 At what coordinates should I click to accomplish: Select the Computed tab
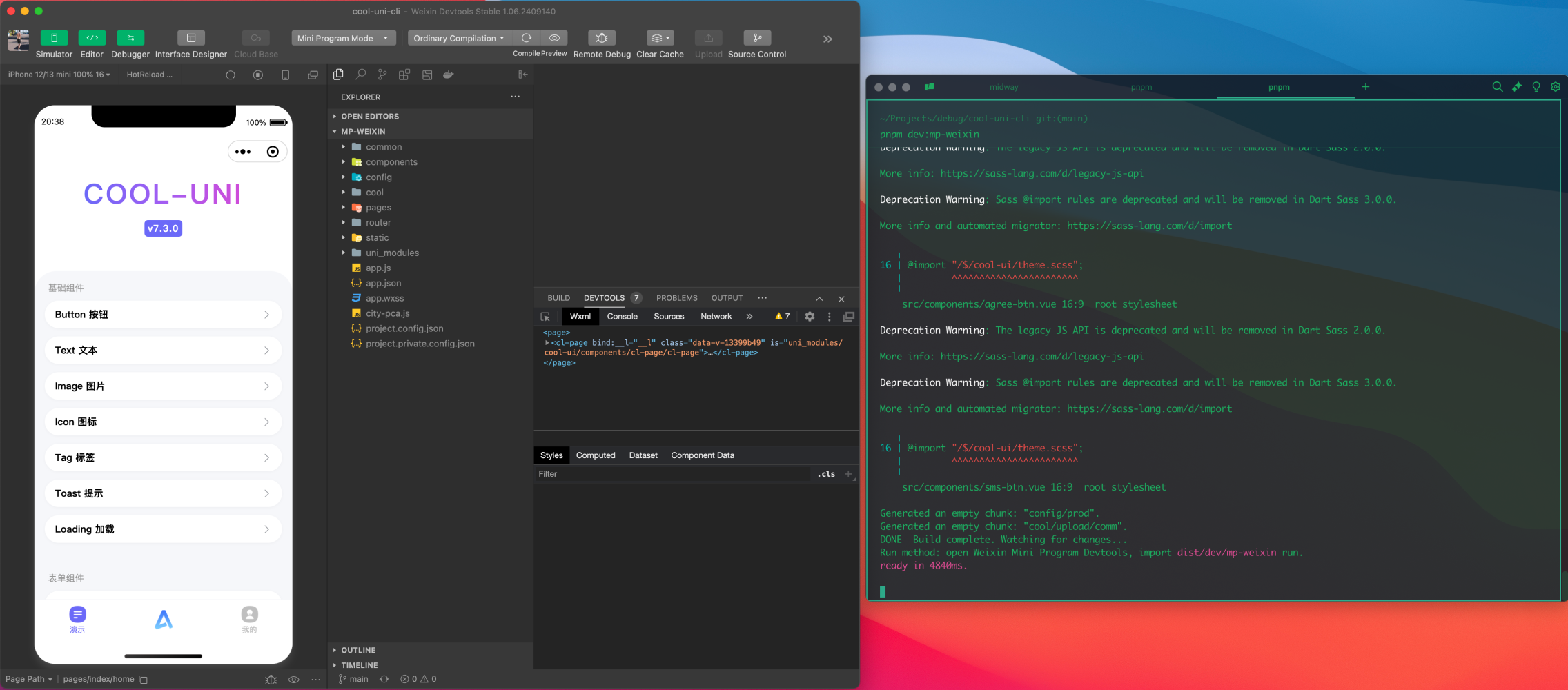pyautogui.click(x=595, y=455)
